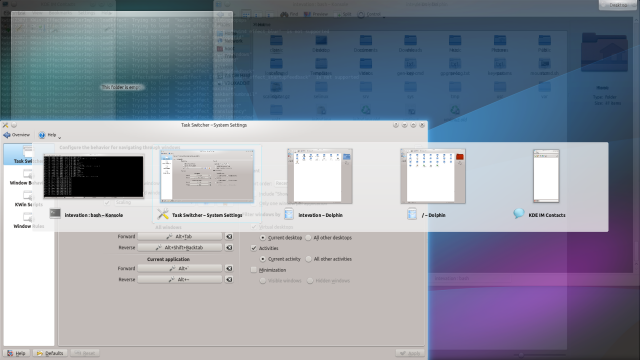Click the '/ – Dolphin' label

tap(433, 215)
